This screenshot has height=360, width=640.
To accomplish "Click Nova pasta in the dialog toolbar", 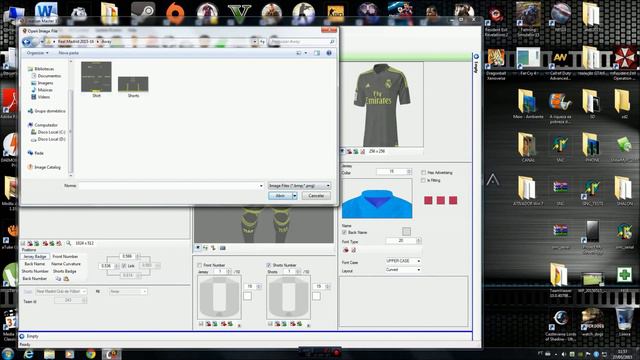I will click(x=69, y=53).
